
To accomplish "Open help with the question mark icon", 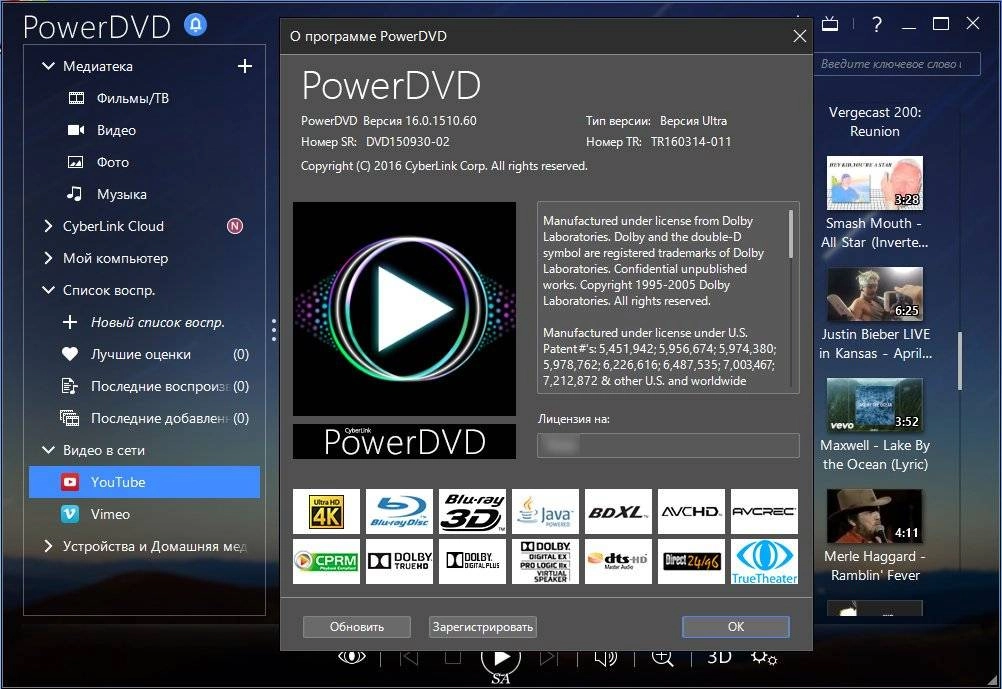I will (x=877, y=24).
